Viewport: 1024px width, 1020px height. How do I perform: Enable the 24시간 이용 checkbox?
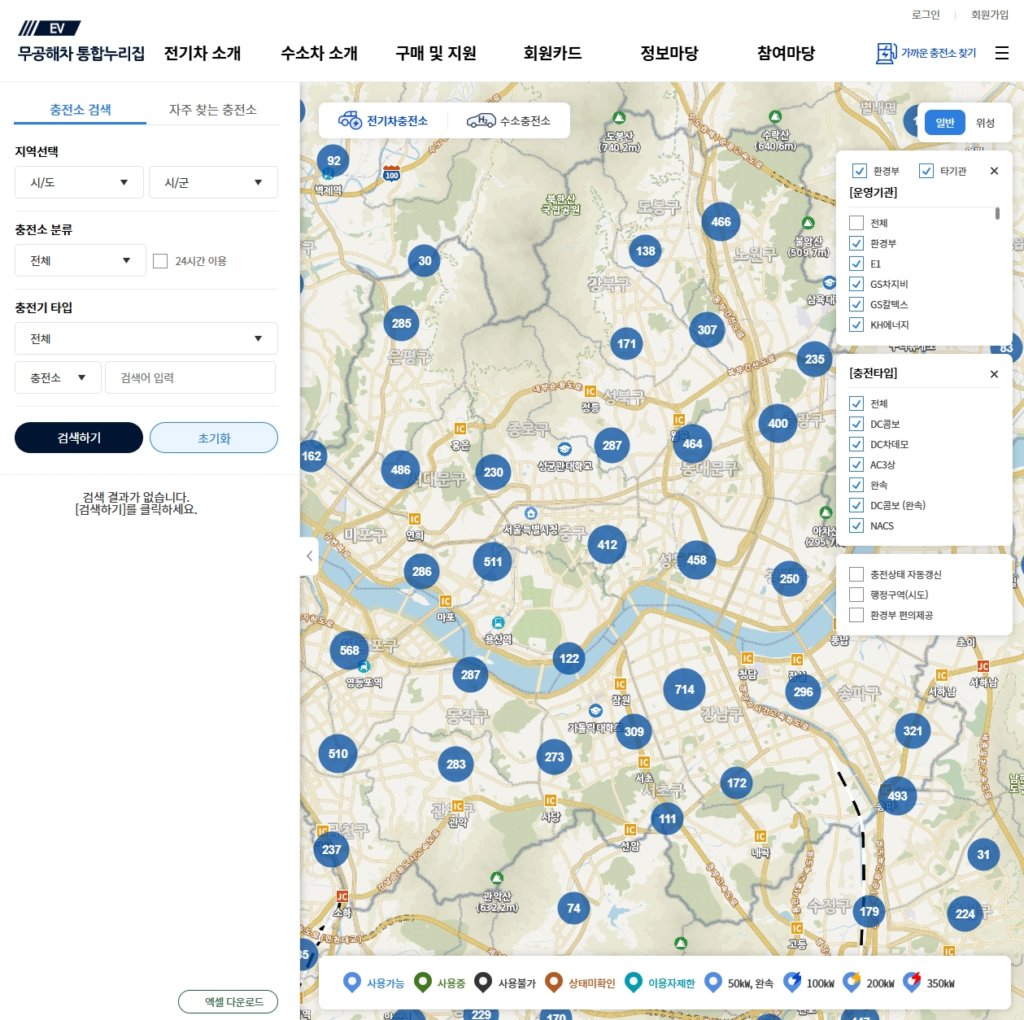(x=160, y=261)
